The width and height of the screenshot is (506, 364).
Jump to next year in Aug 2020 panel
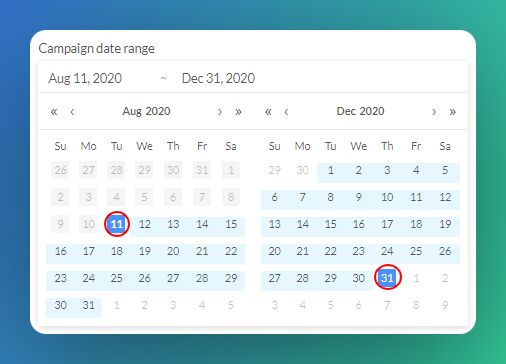tap(238, 112)
